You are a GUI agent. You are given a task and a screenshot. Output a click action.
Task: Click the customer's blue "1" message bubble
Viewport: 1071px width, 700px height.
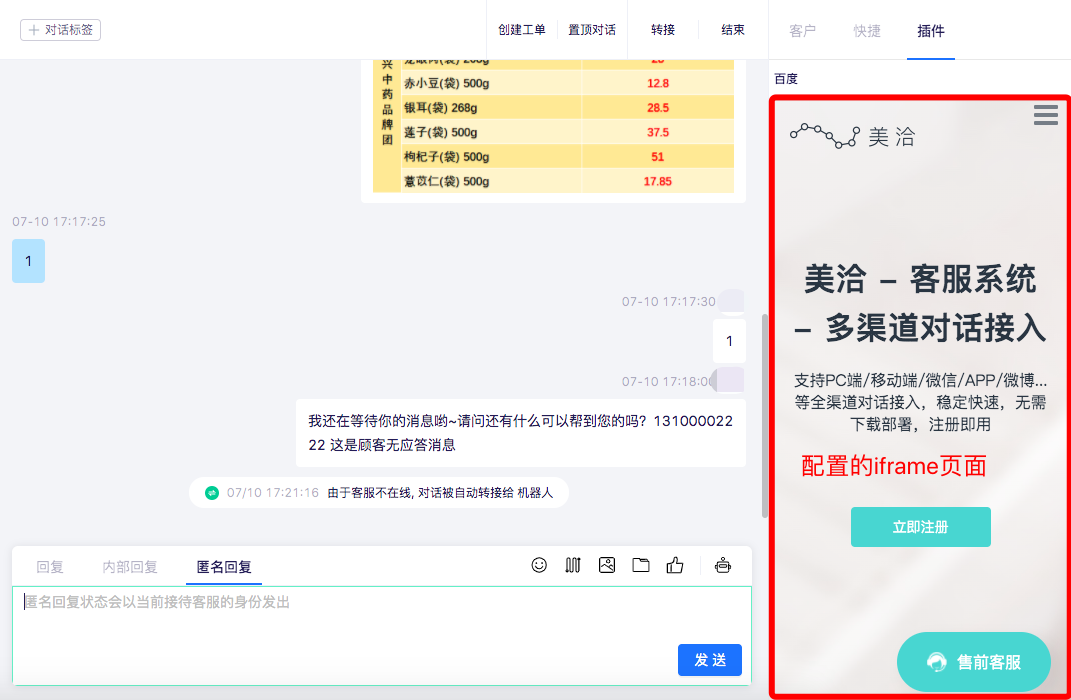[x=29, y=261]
